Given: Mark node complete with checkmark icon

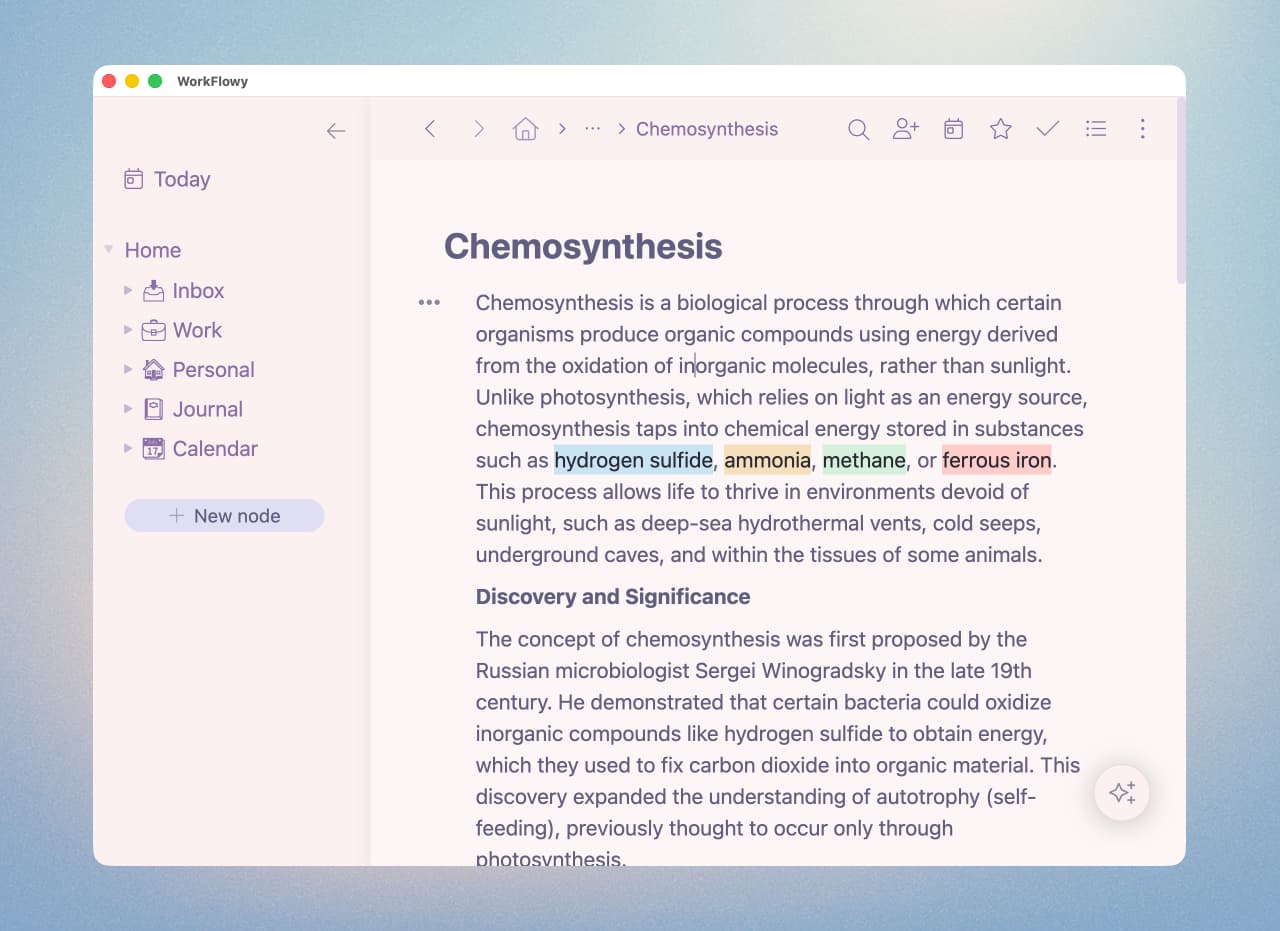Looking at the screenshot, I should point(1047,129).
